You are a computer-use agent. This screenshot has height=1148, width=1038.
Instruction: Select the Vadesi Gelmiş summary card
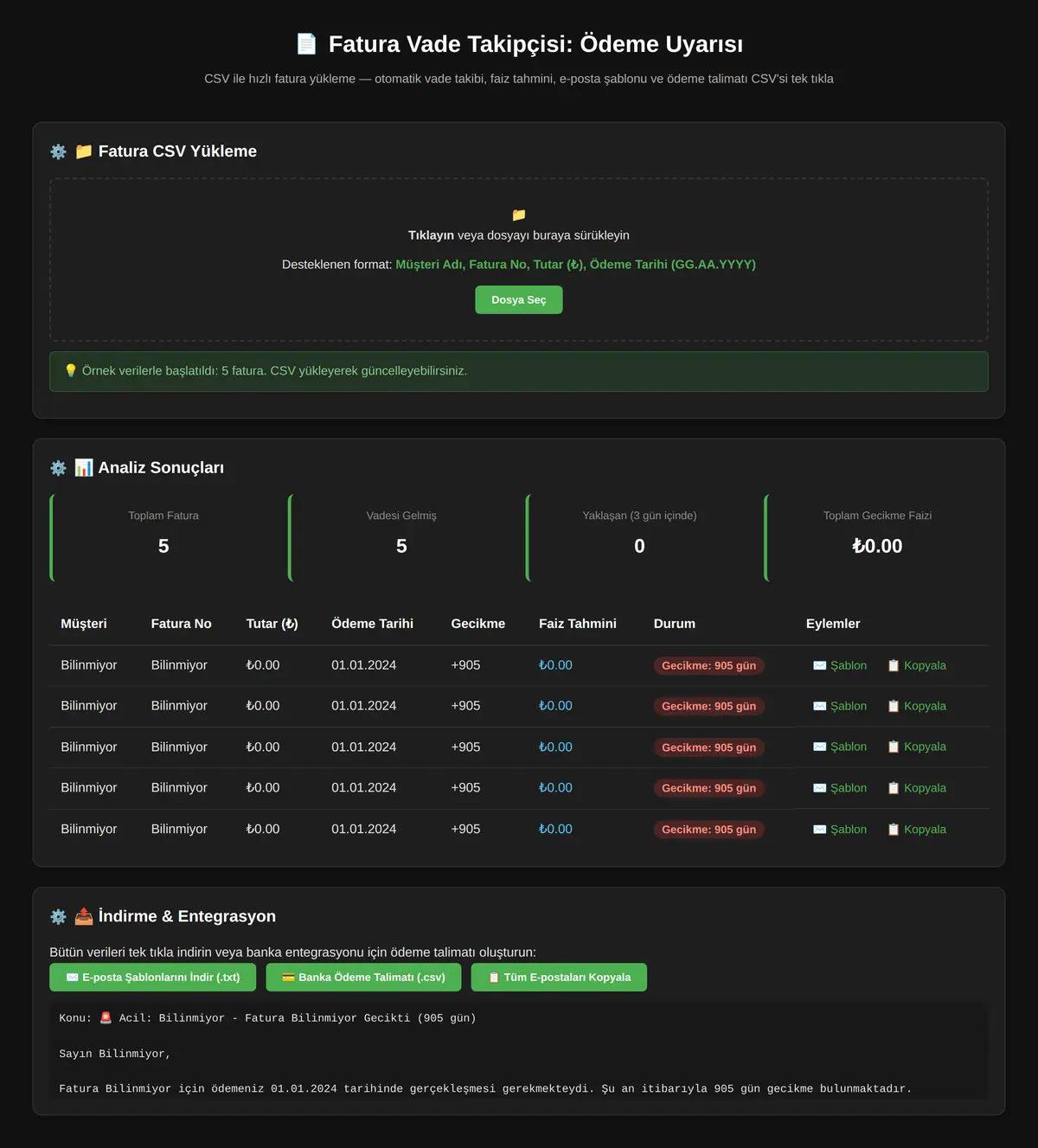[x=400, y=537]
